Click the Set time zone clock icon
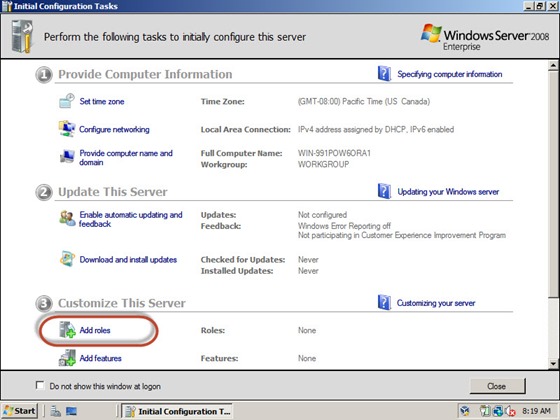The image size is (560, 420). click(x=67, y=101)
